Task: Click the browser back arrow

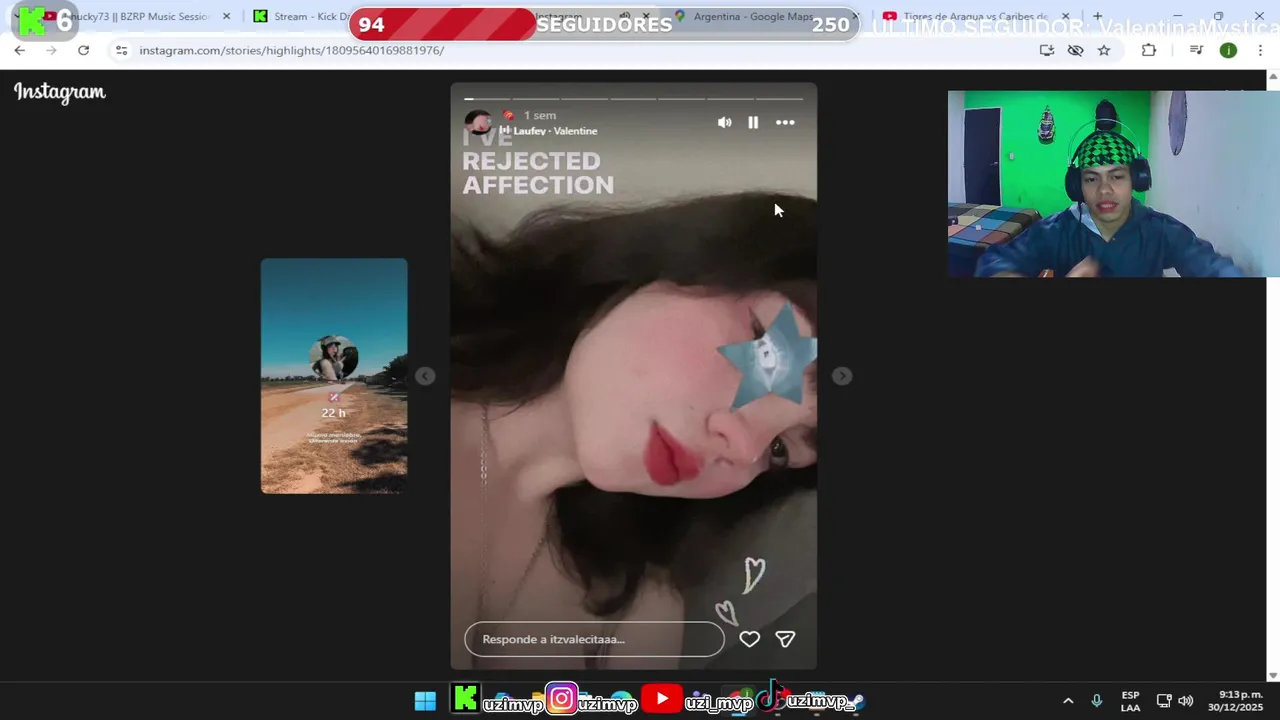Action: 19,50
